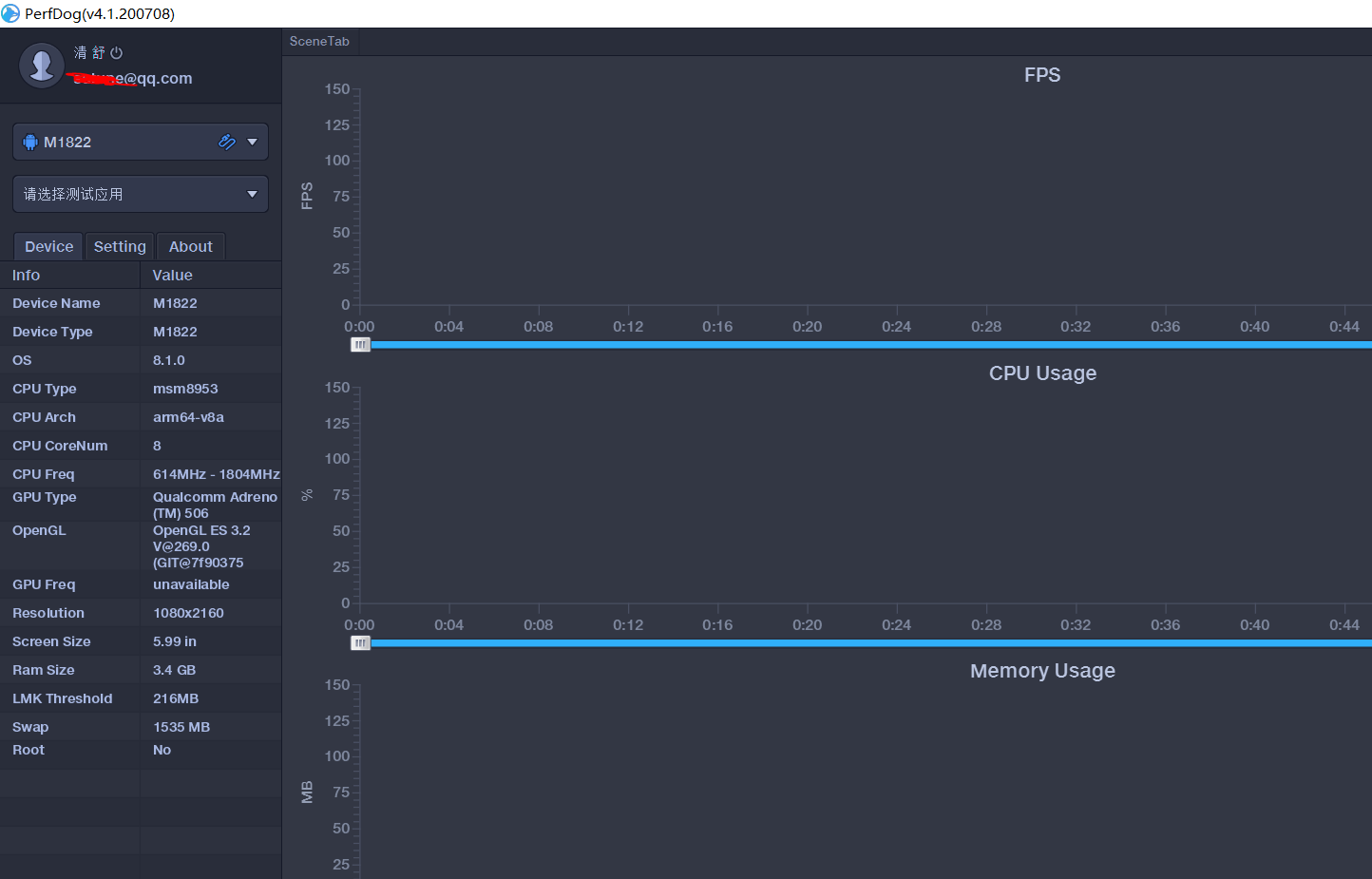Grab the FPS chart timeline slider handle
This screenshot has height=879, width=1372.
click(360, 345)
